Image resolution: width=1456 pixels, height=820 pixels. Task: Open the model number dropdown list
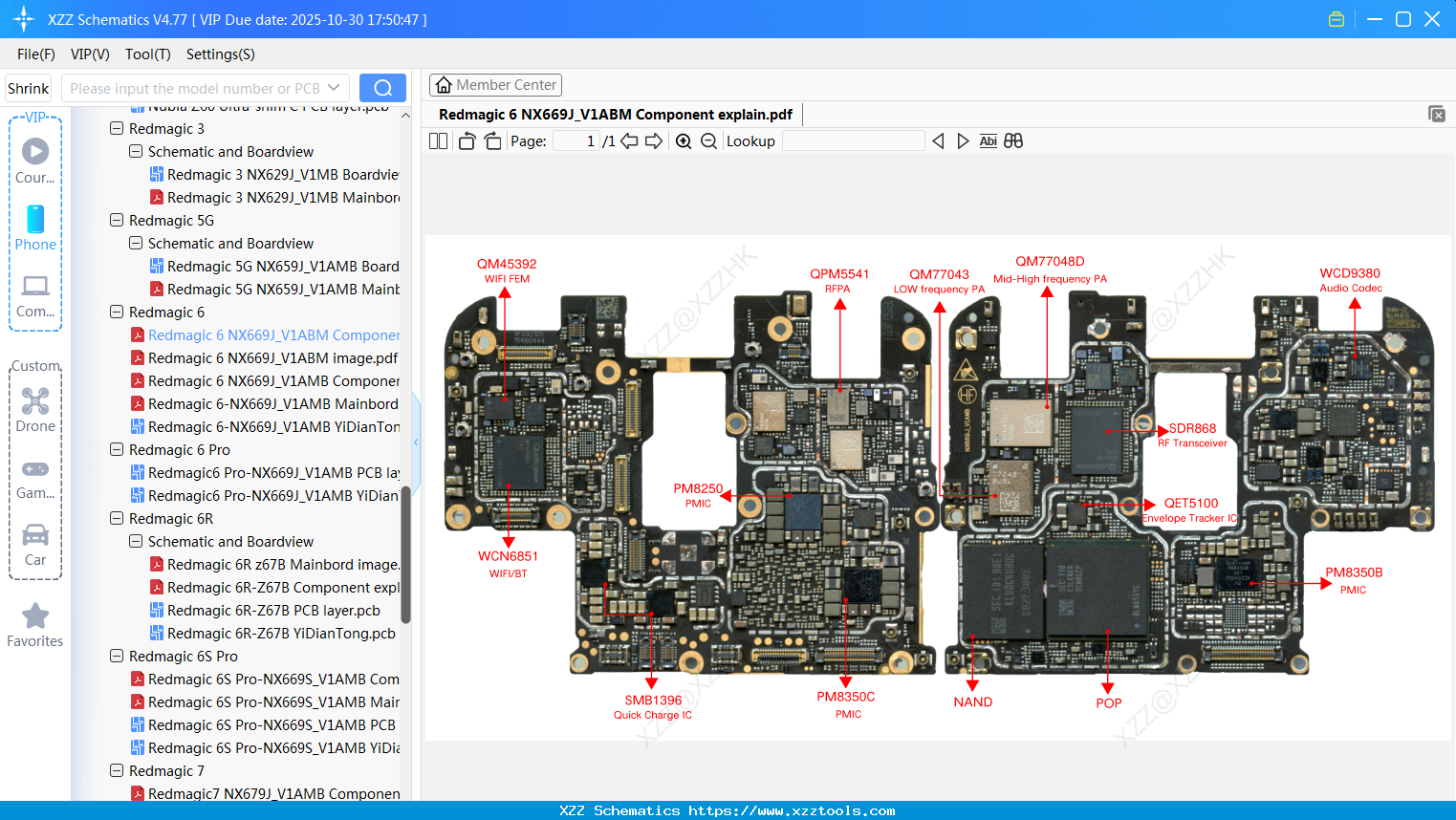(x=332, y=87)
